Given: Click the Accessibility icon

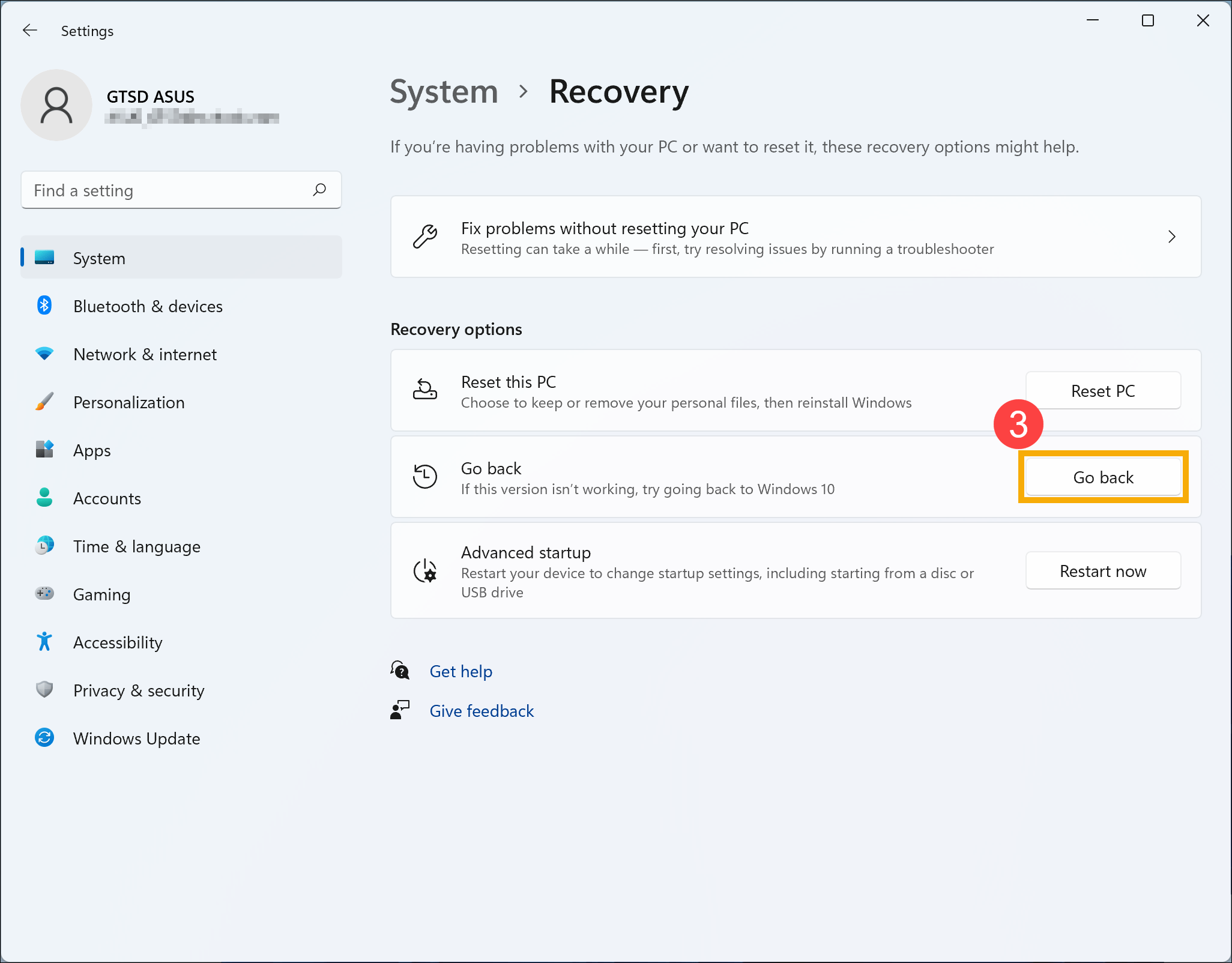Looking at the screenshot, I should [x=46, y=642].
